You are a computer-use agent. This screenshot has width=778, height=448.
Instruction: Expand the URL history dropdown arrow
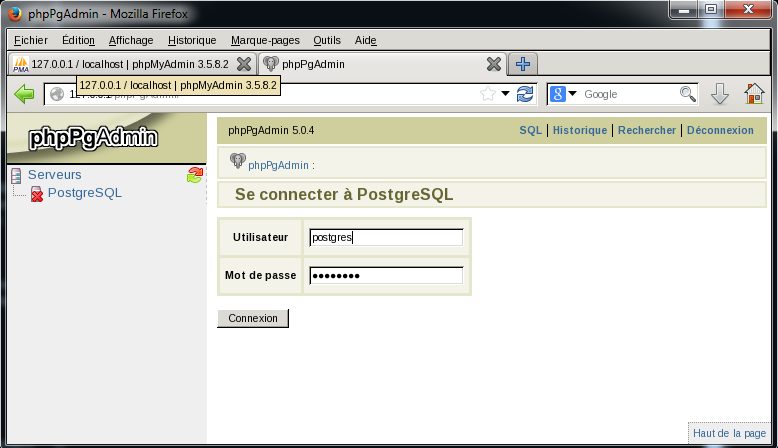click(x=505, y=94)
